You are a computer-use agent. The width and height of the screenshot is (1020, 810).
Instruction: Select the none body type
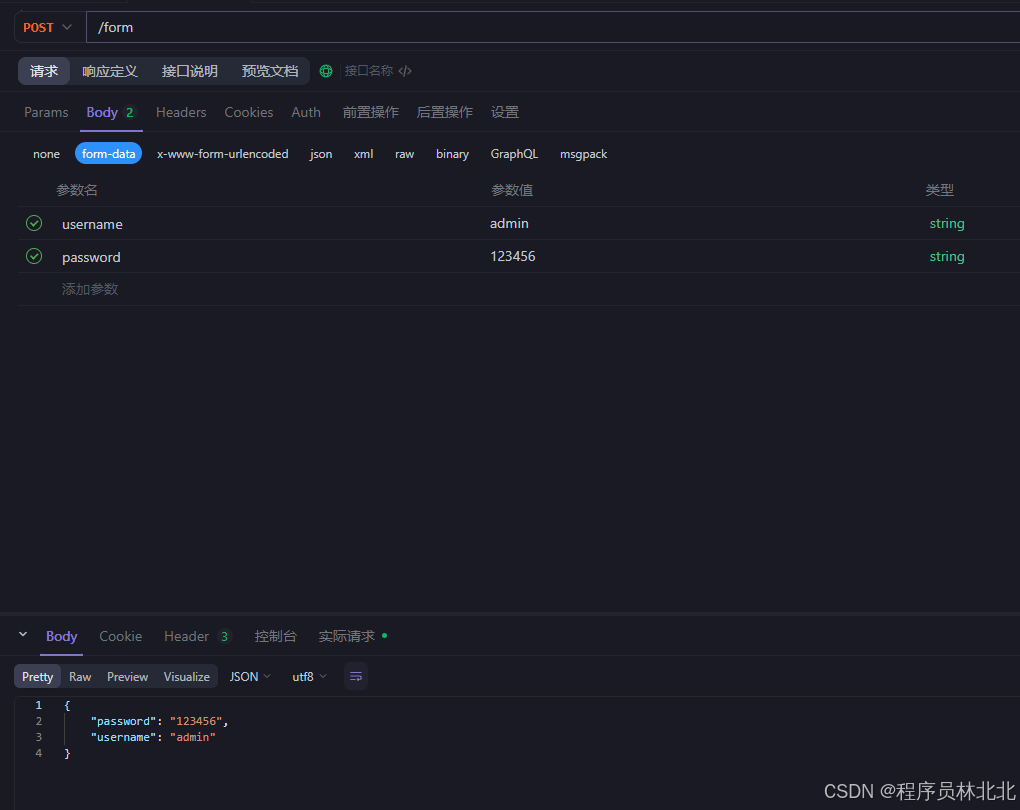[46, 154]
